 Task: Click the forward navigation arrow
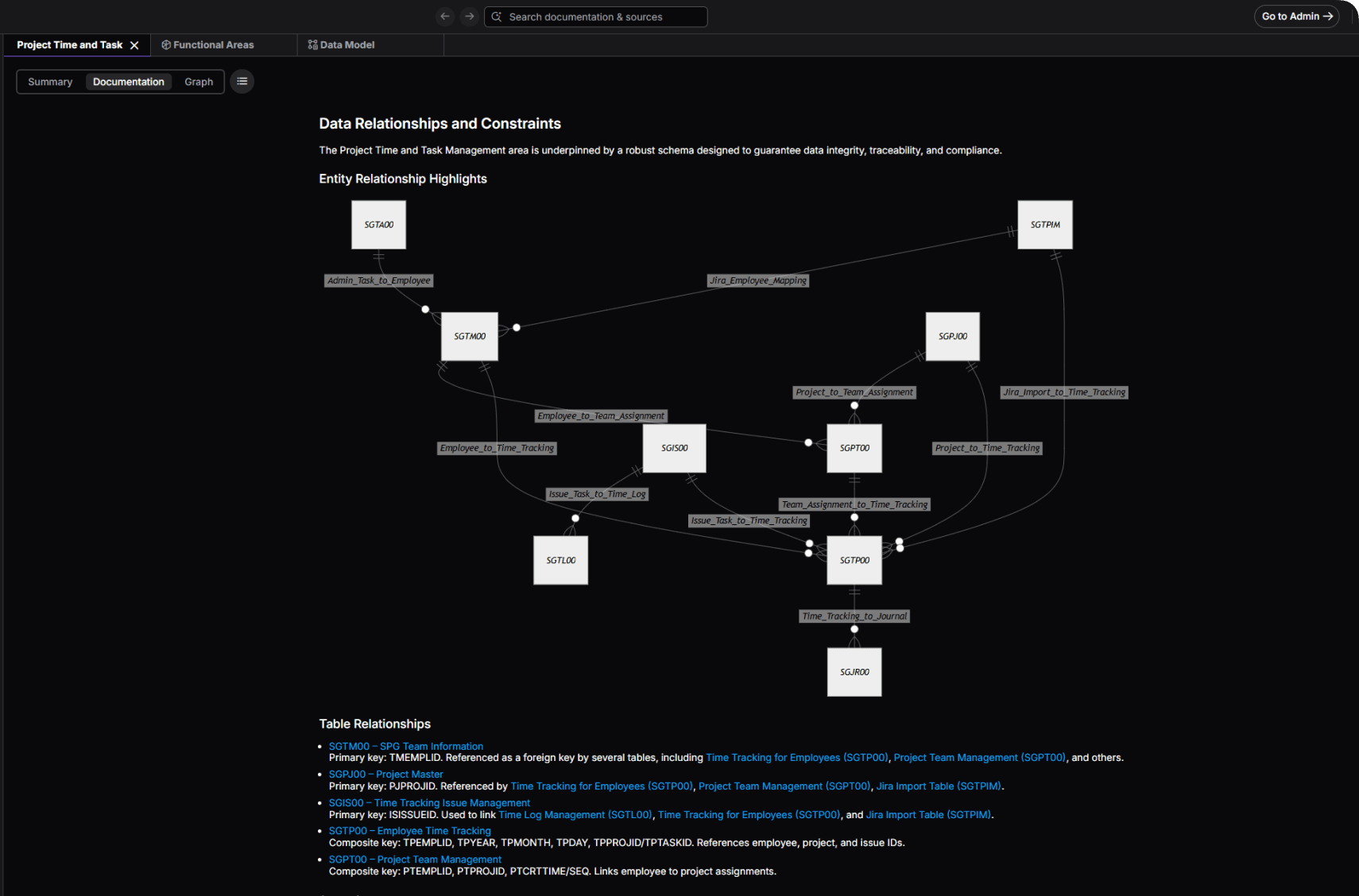(470, 16)
